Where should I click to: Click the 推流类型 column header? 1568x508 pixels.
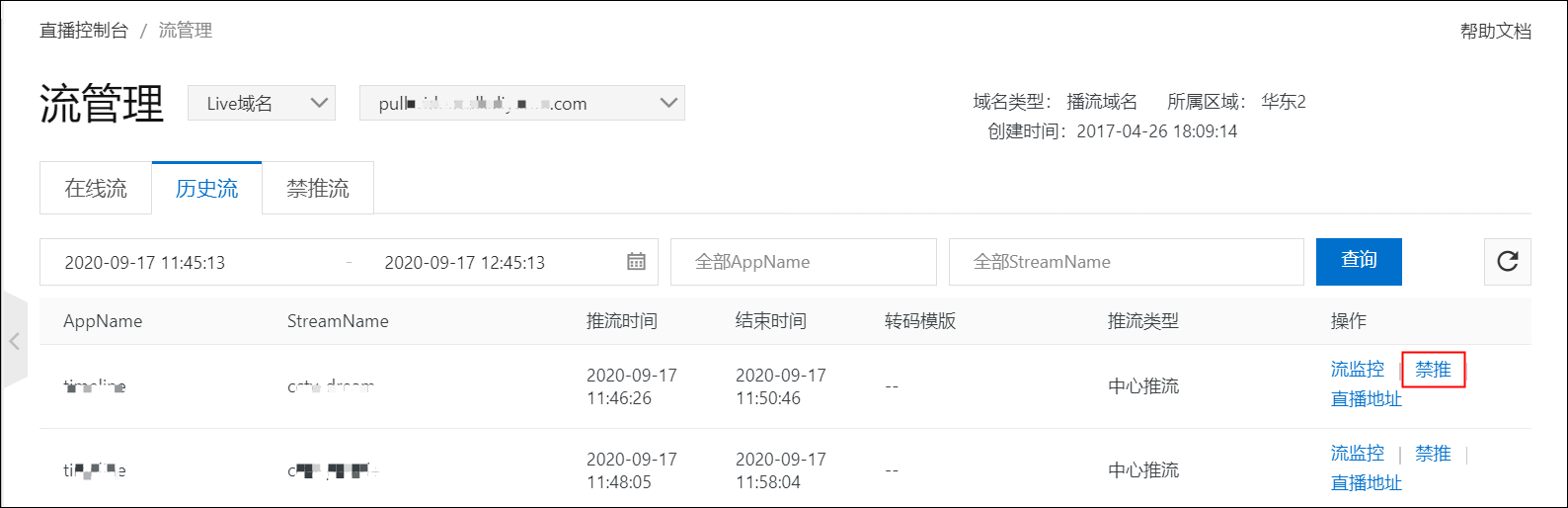pos(1143,321)
